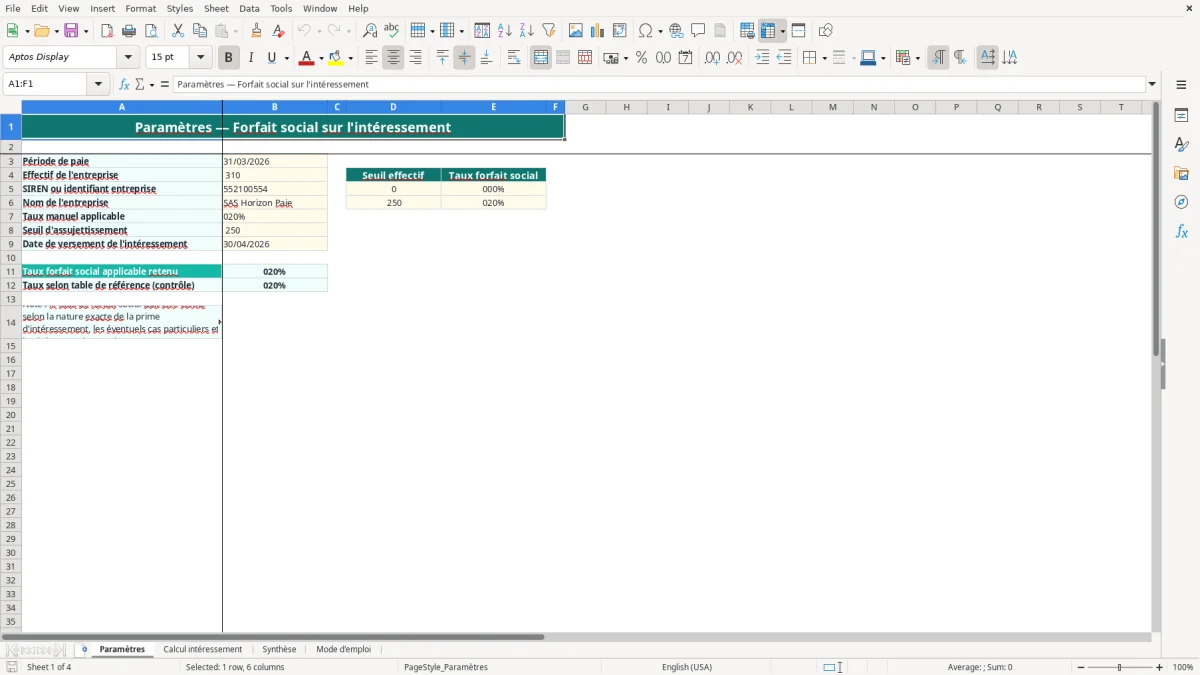Toggle Underline formatting
Image resolution: width=1200 pixels, height=675 pixels.
click(x=271, y=58)
